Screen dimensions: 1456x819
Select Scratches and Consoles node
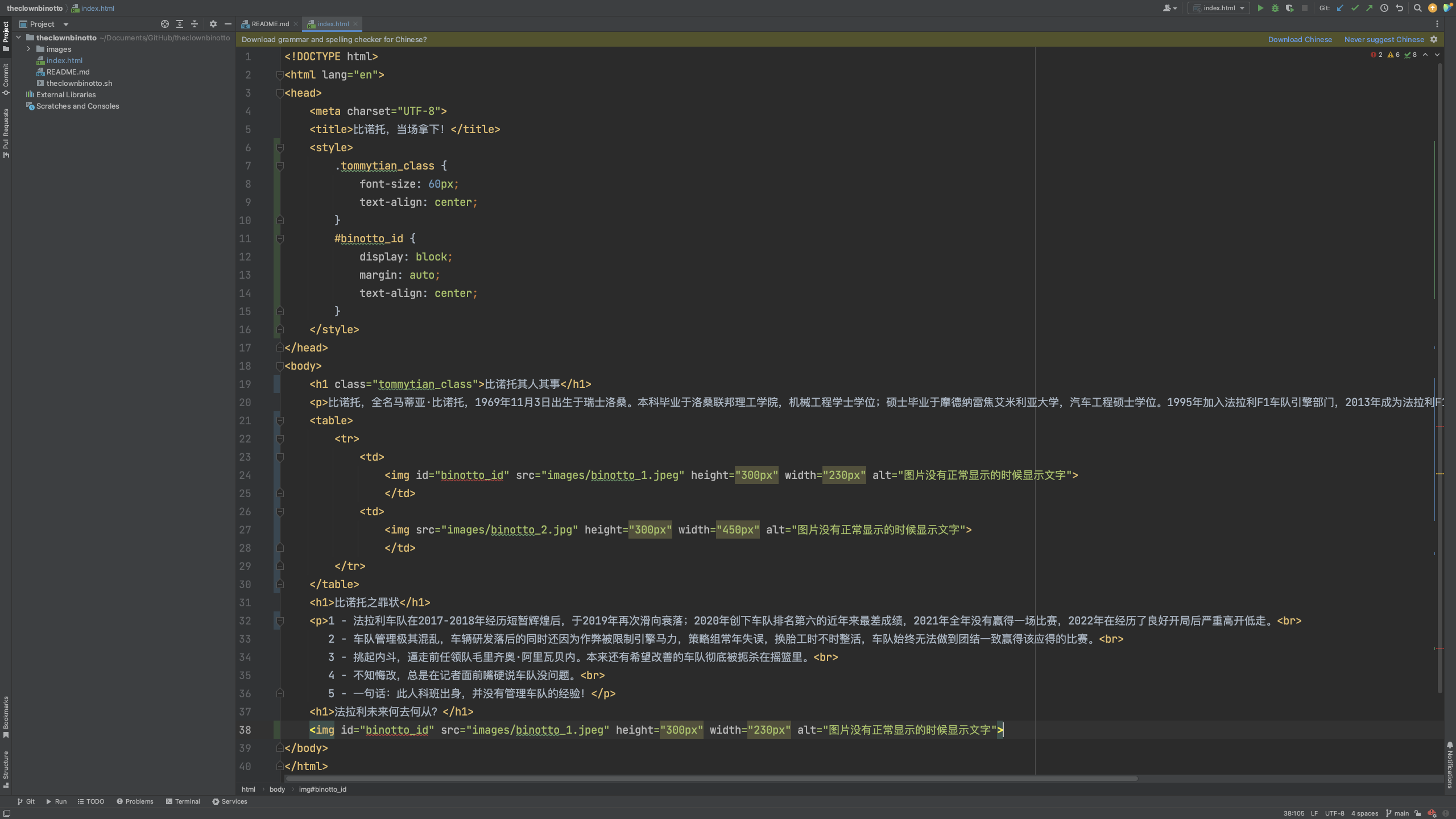[x=77, y=106]
